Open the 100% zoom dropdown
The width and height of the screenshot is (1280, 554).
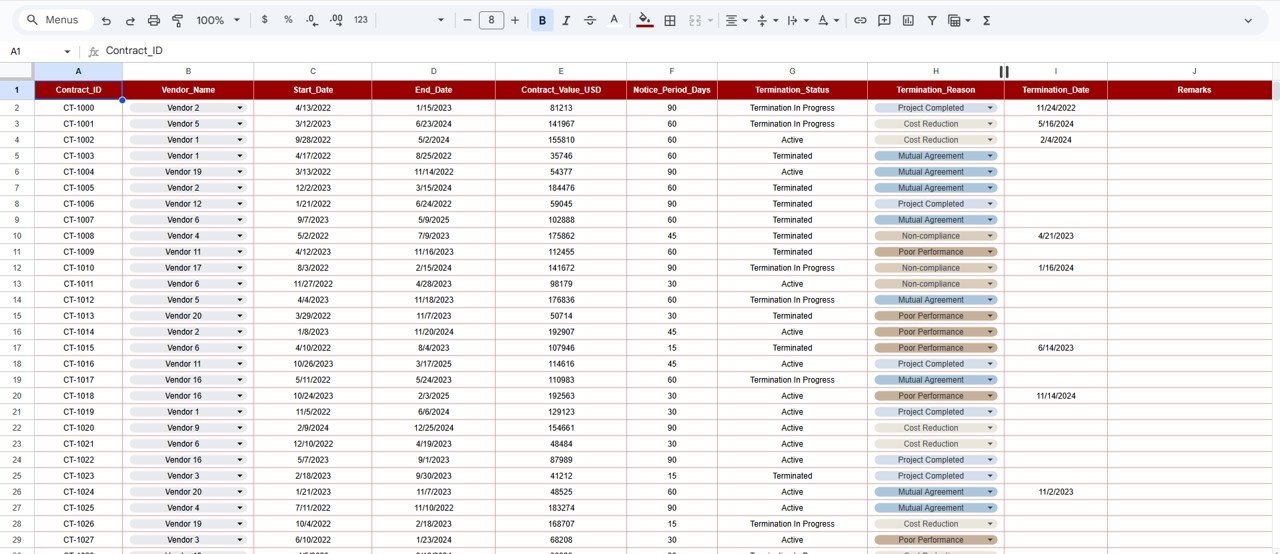(218, 20)
